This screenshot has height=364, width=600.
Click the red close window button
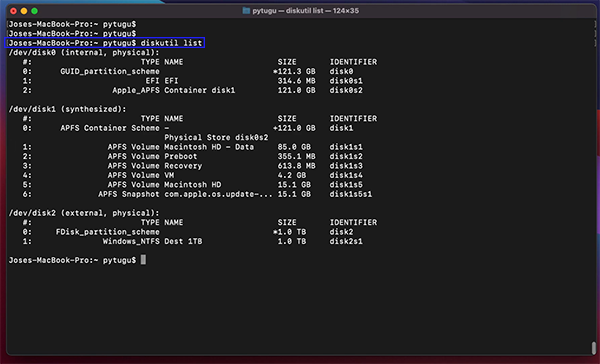[x=13, y=11]
